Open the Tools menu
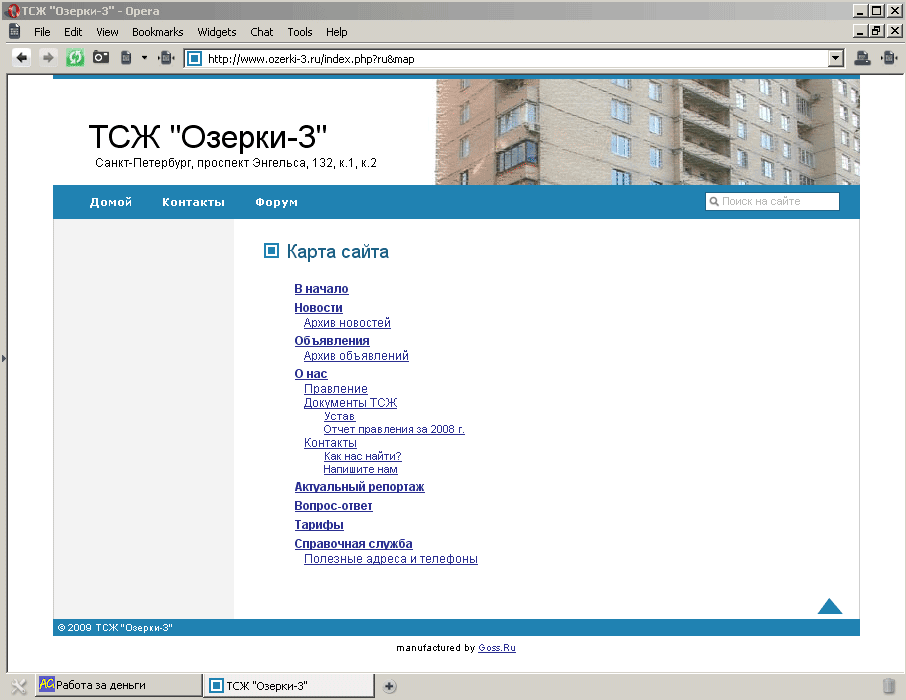The image size is (906, 700). click(x=300, y=32)
